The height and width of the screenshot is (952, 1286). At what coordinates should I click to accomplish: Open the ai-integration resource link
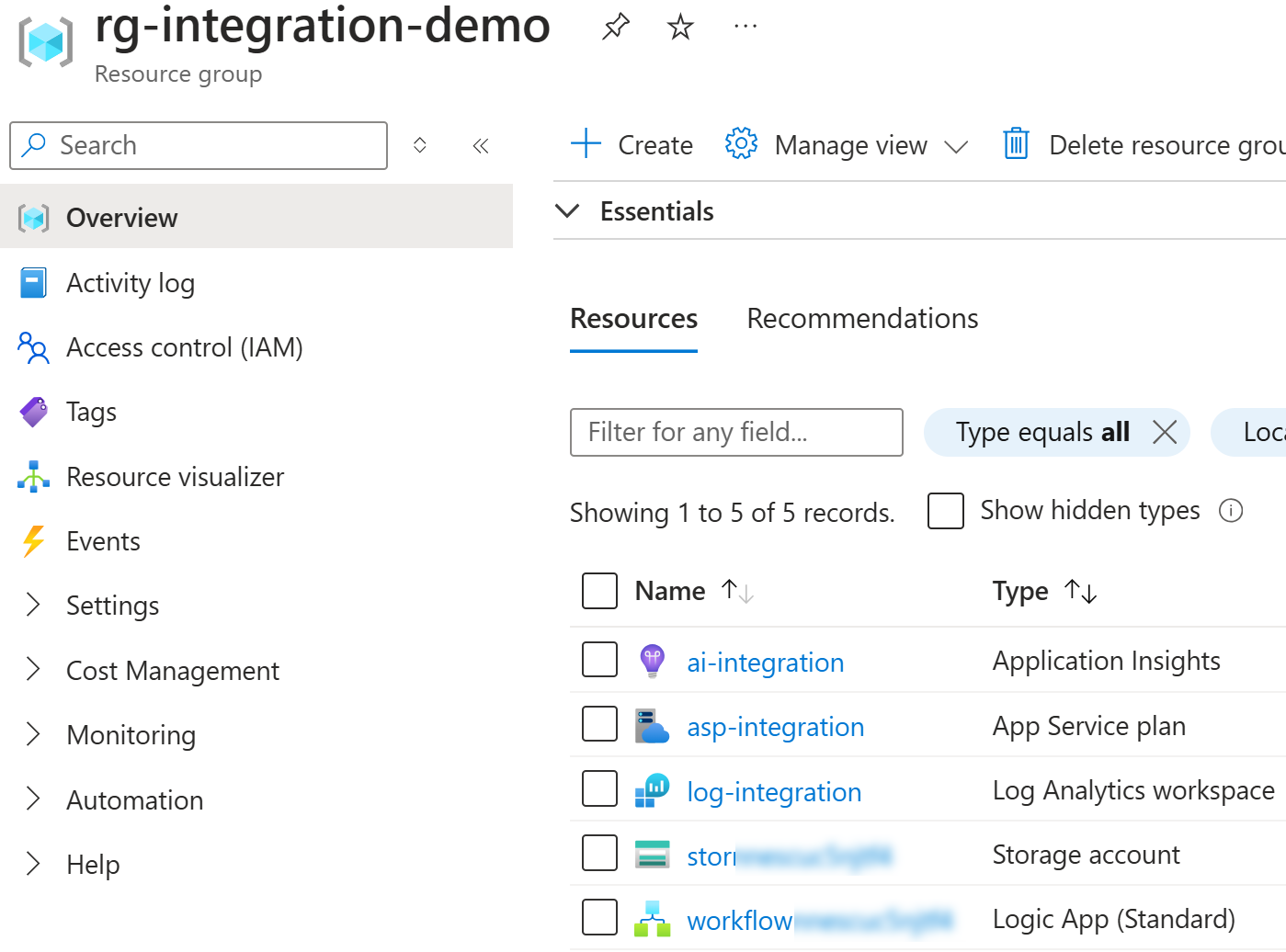pos(766,663)
